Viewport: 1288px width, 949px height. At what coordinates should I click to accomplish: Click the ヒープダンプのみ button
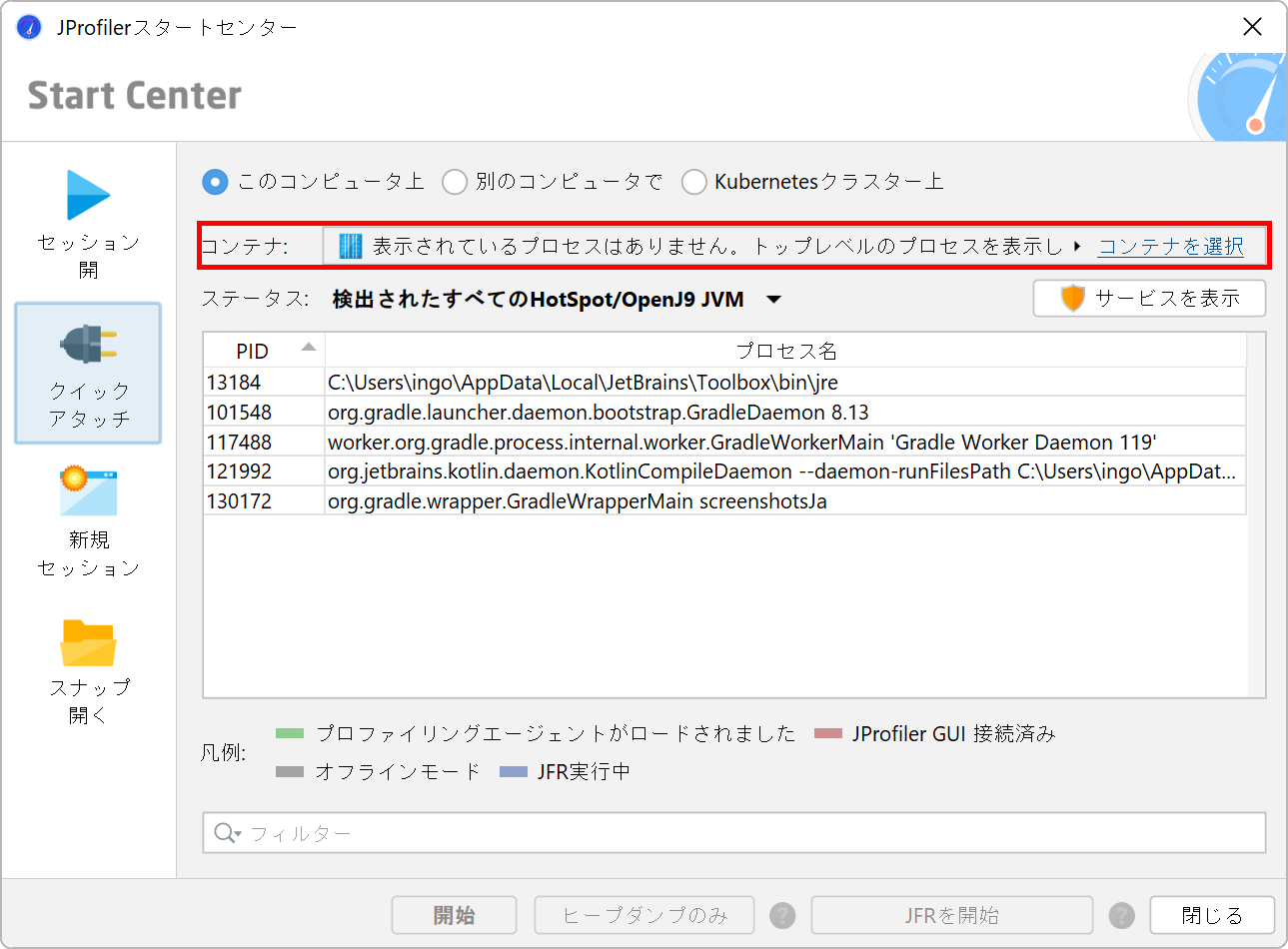645,915
